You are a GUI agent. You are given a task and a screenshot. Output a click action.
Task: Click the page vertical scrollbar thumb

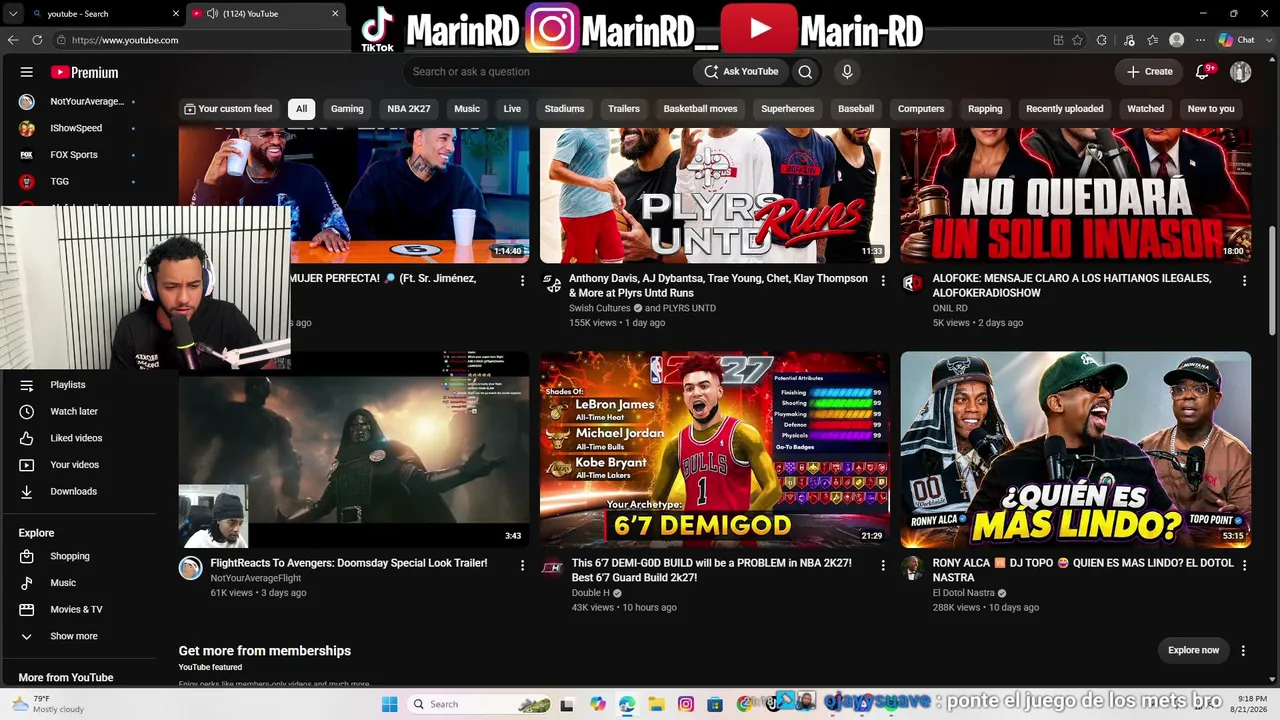click(x=1272, y=281)
